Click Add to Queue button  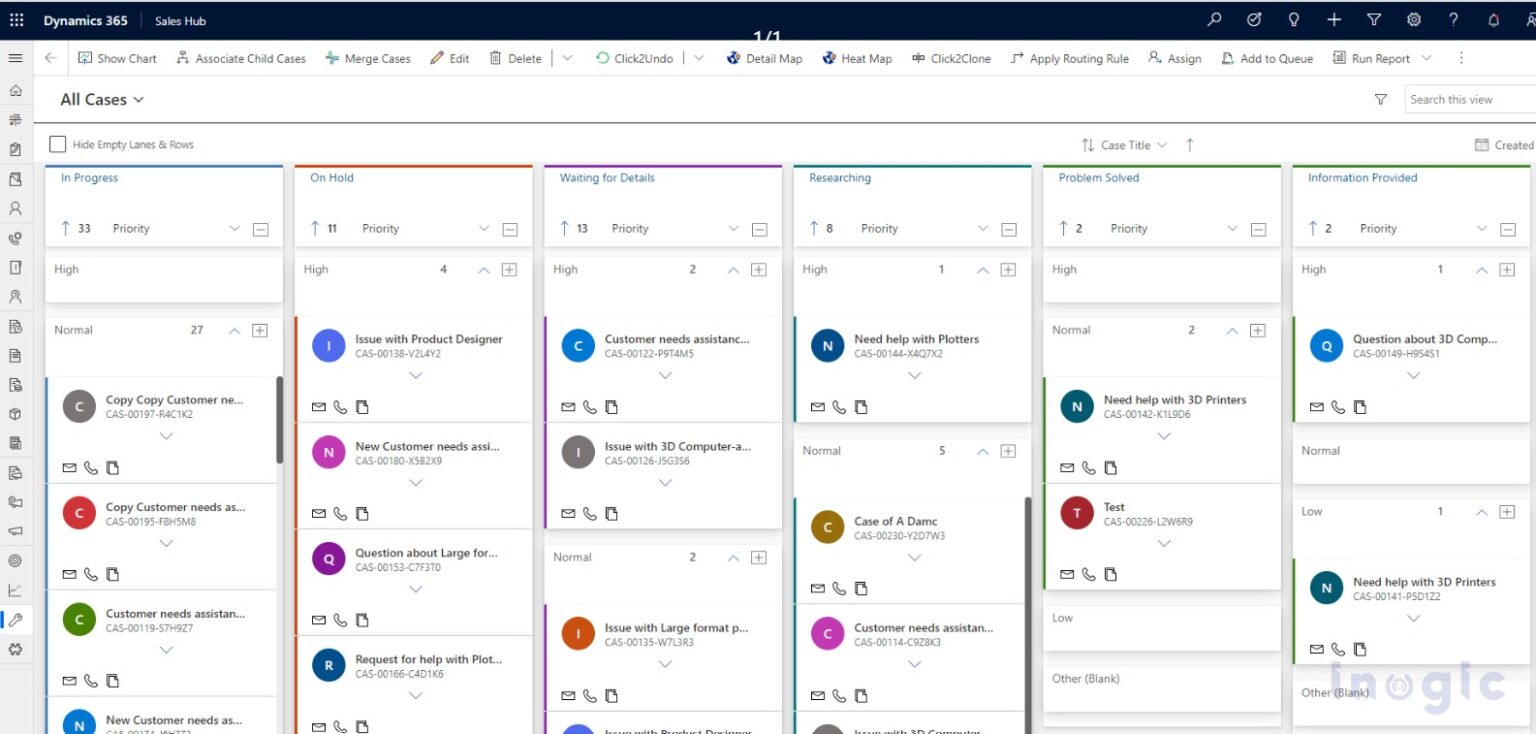click(x=1267, y=58)
